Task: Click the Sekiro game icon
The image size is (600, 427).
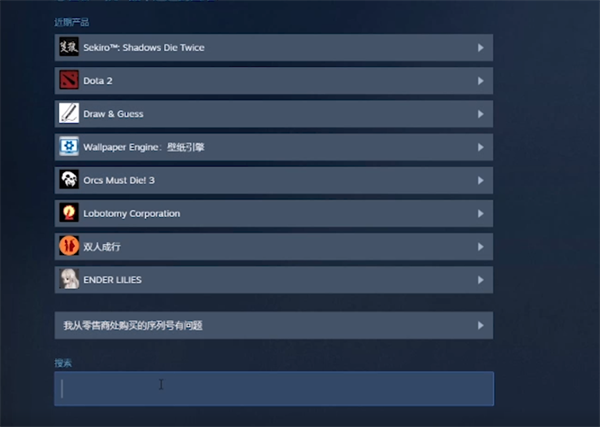Action: click(x=69, y=47)
